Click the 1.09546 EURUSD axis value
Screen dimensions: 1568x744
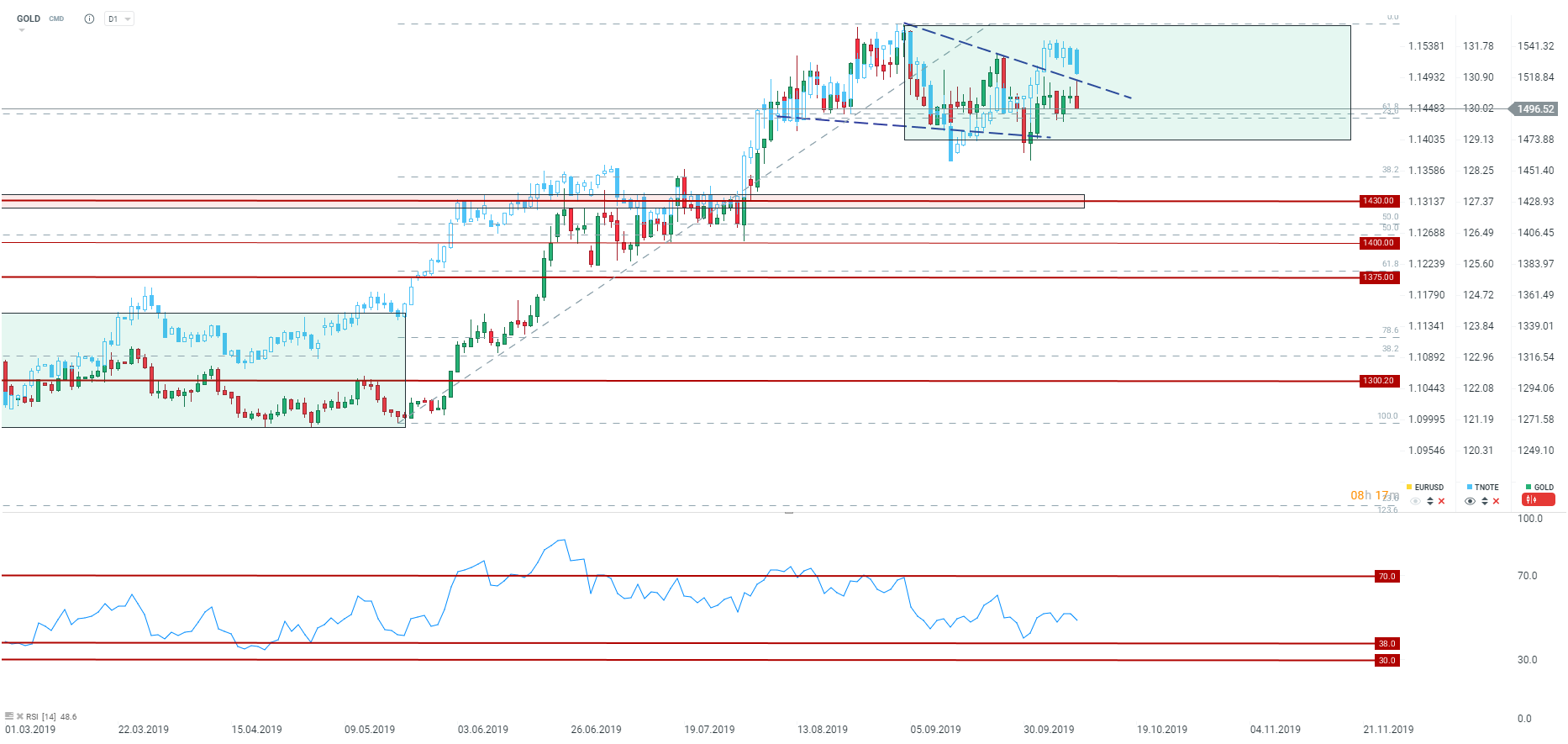point(1427,451)
